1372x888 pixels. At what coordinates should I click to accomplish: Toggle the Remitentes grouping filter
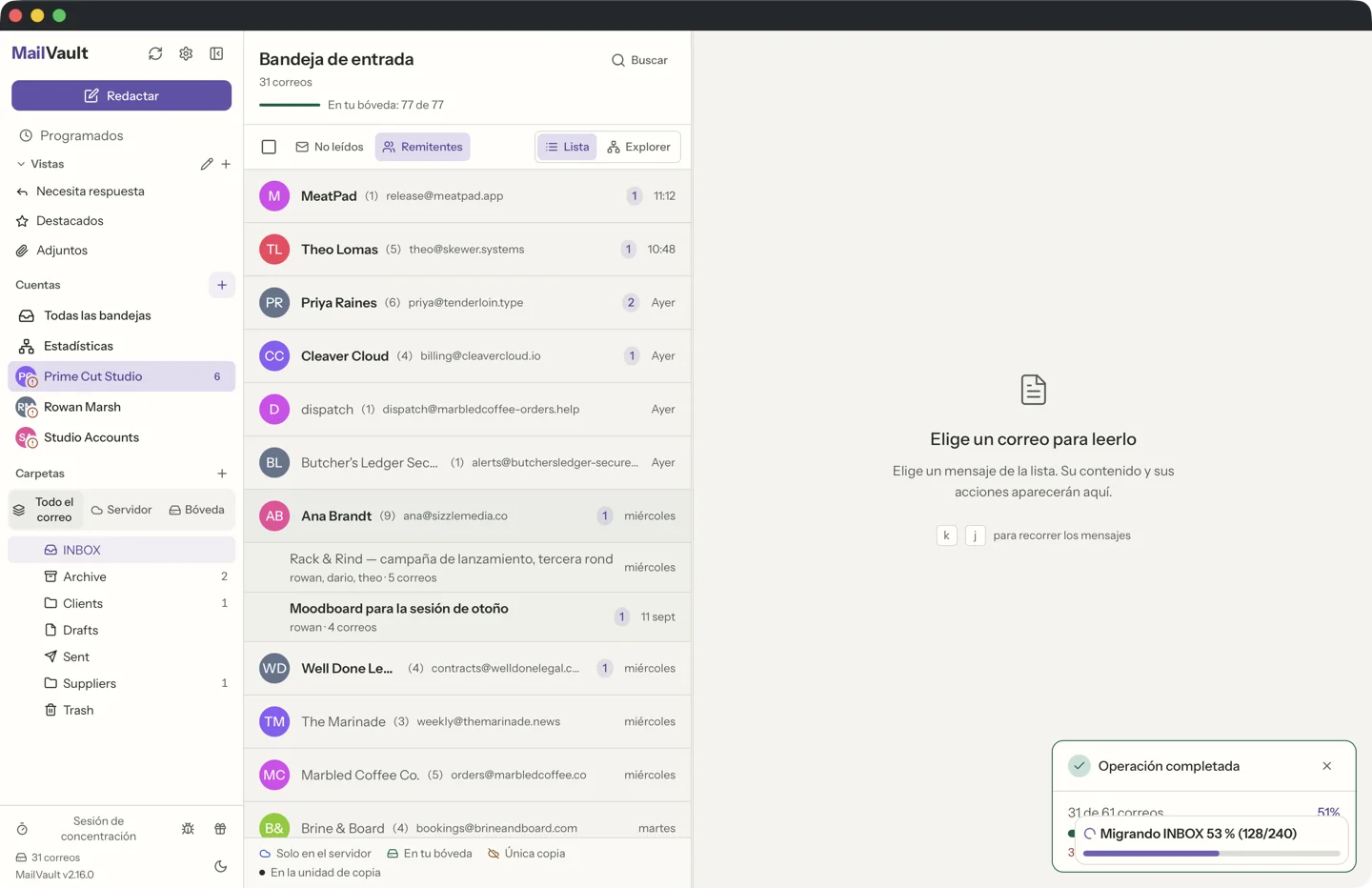tap(422, 147)
